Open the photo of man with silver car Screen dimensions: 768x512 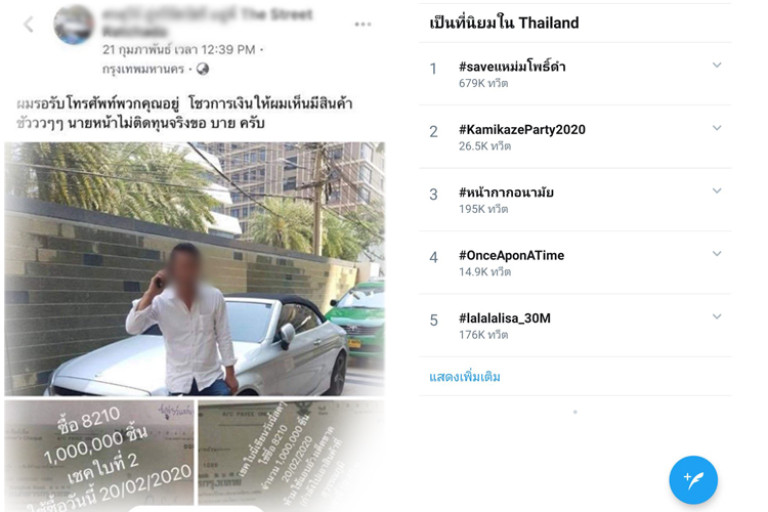point(194,268)
